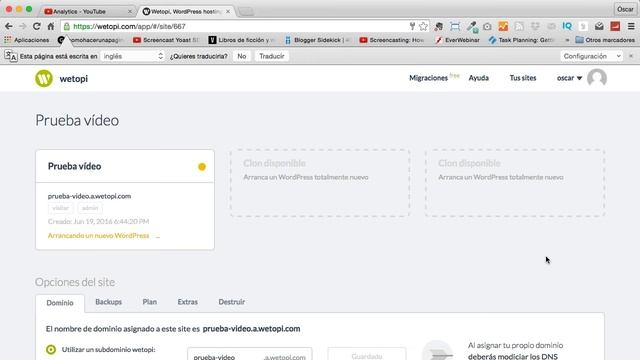Go to Tus sites
640x360 pixels.
(x=523, y=78)
